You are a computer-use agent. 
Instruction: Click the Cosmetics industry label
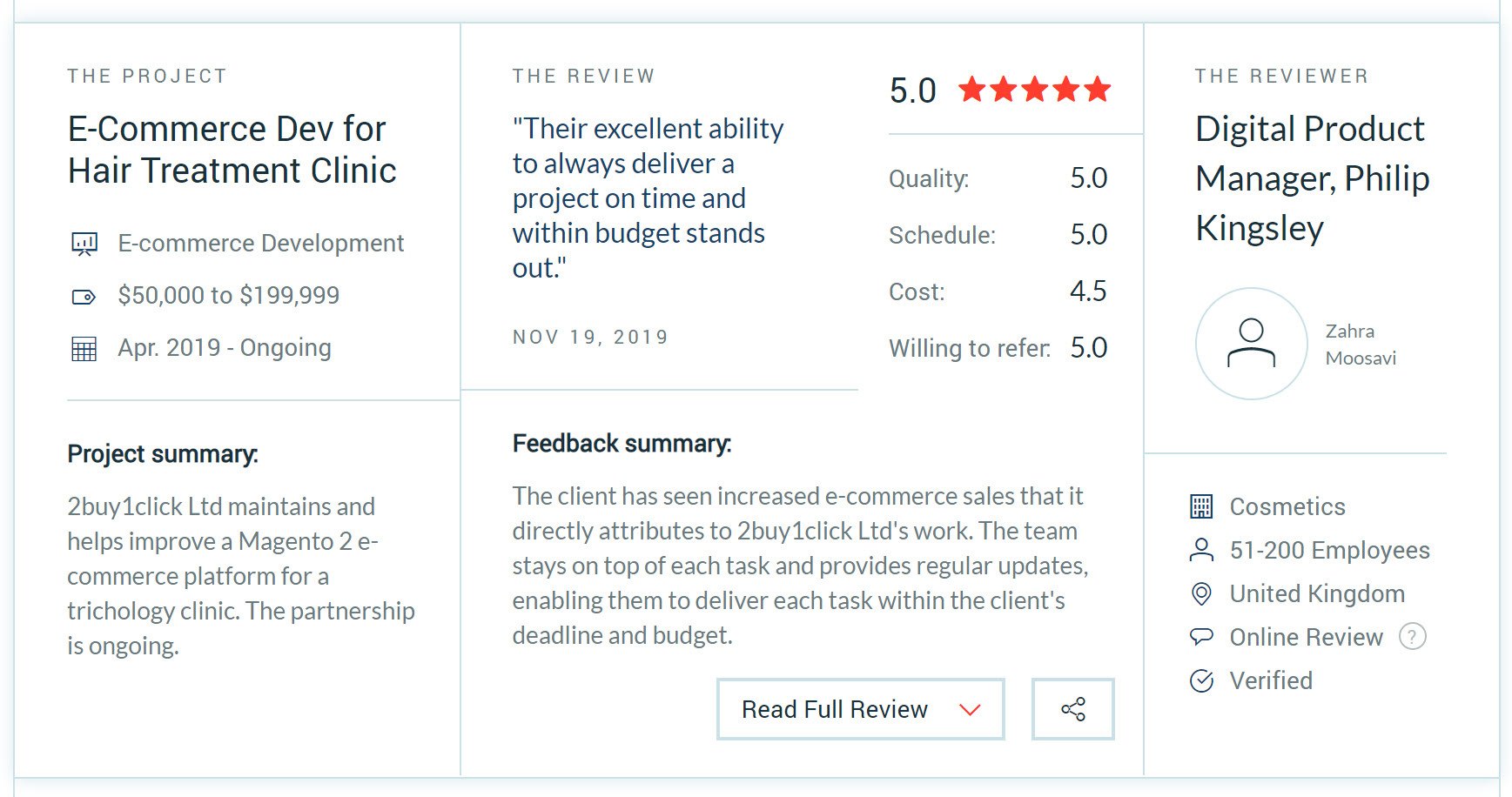click(x=1287, y=506)
